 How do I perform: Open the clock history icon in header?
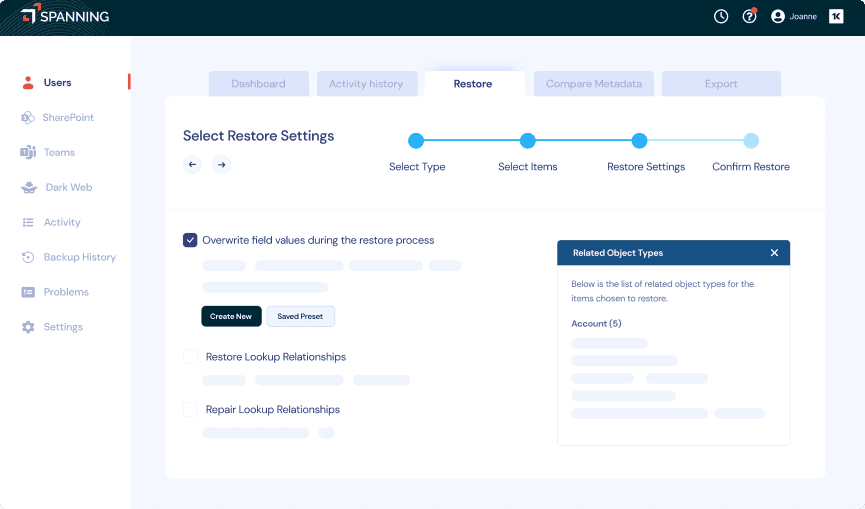[x=721, y=16]
